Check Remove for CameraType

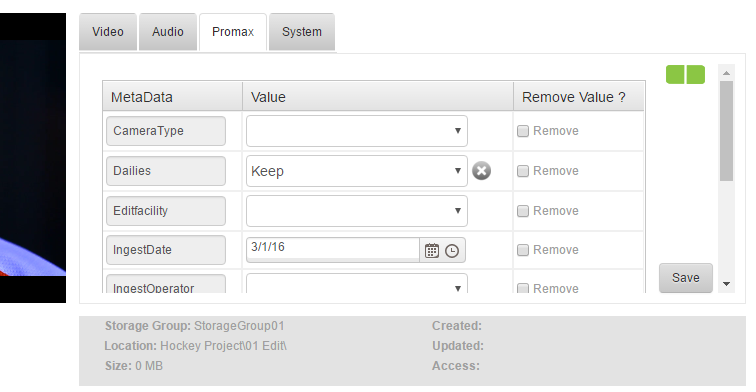click(x=523, y=131)
